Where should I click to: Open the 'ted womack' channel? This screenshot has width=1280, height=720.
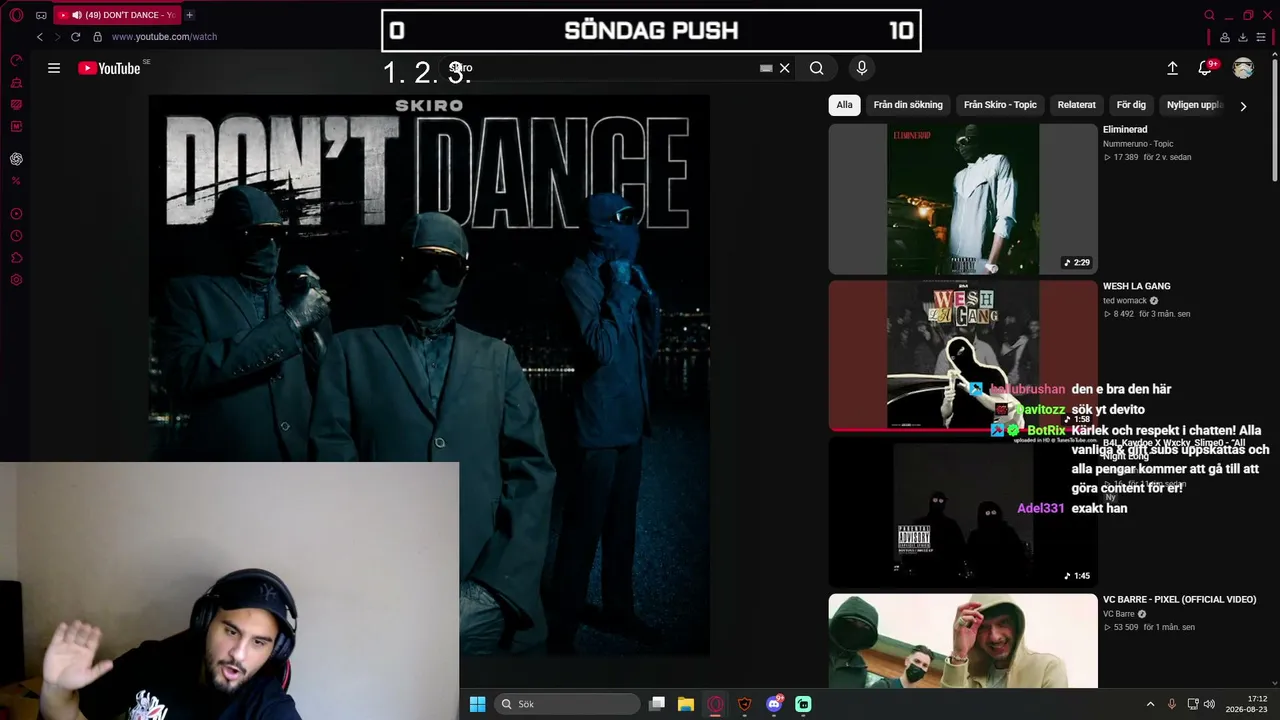[x=1125, y=301]
